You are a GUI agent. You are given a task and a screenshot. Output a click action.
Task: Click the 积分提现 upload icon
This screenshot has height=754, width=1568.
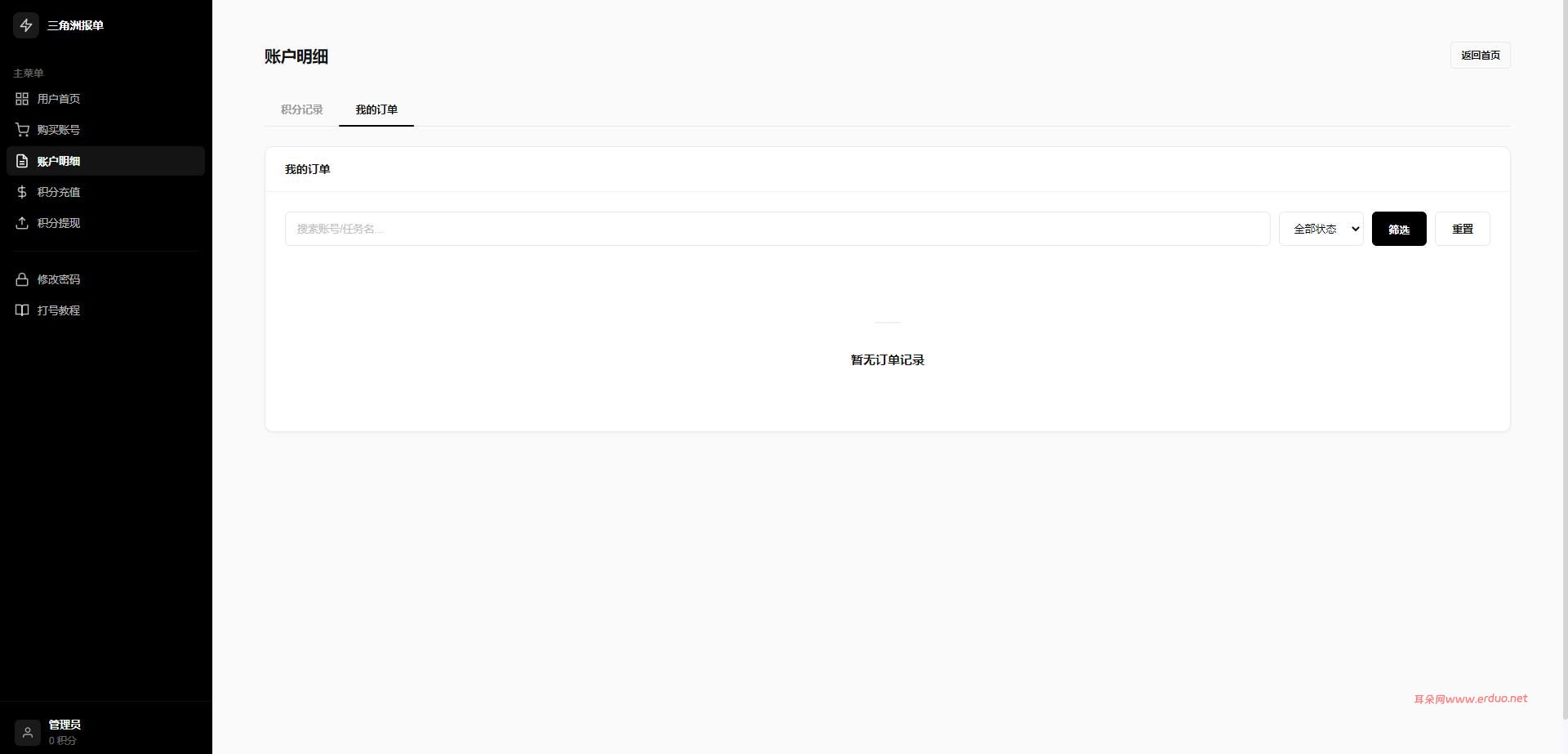[x=22, y=223]
